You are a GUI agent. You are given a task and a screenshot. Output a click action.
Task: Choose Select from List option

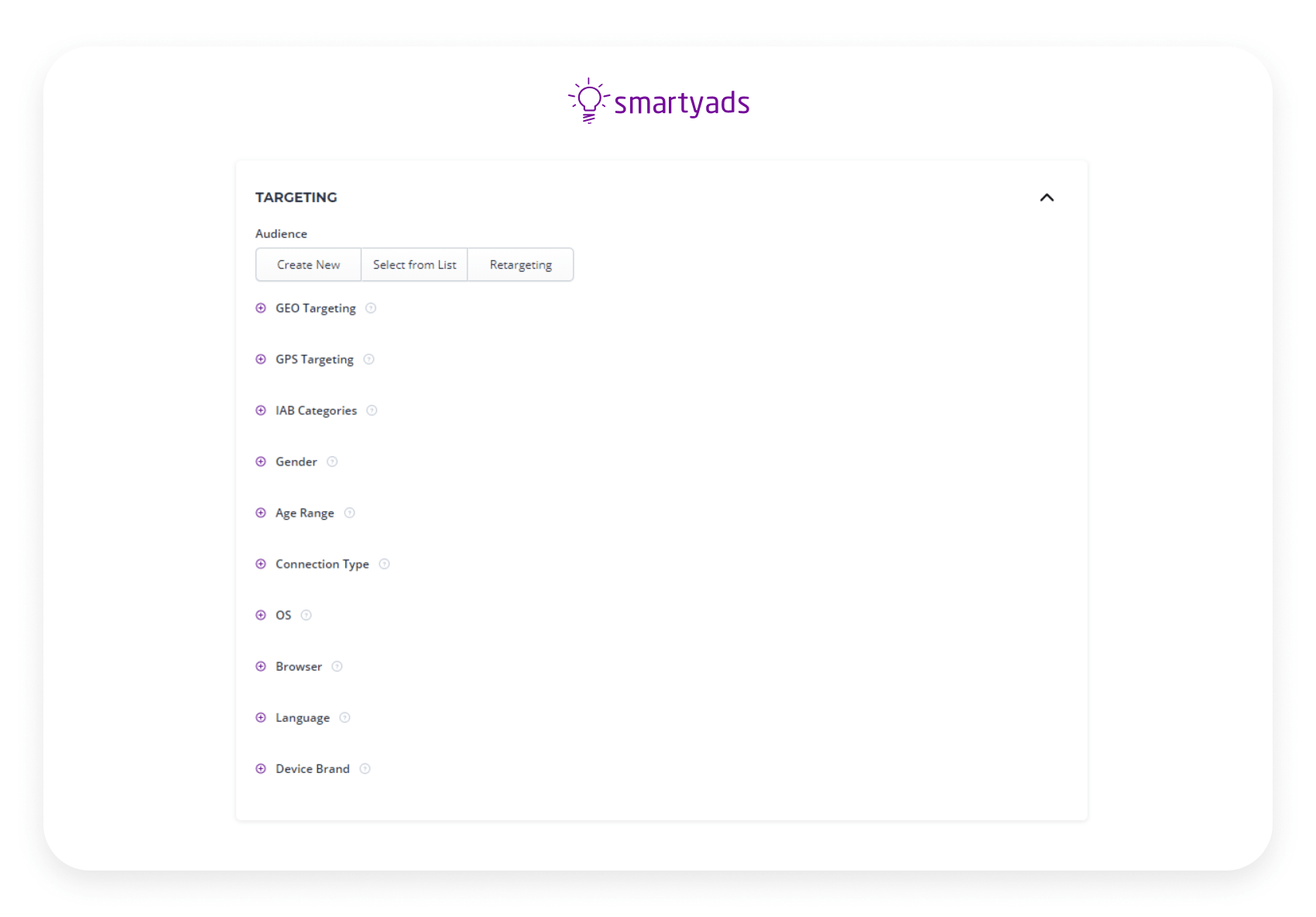(x=414, y=264)
